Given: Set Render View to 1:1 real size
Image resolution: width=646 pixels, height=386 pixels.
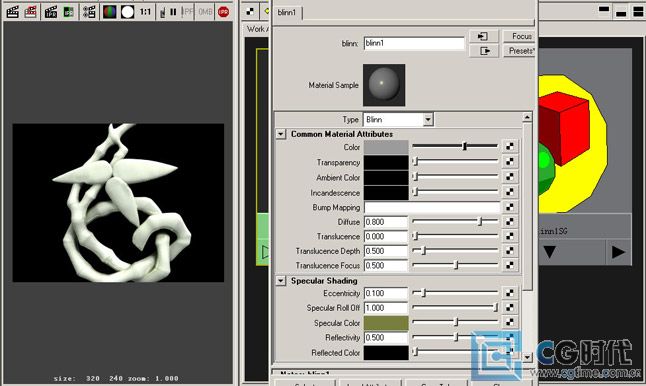Looking at the screenshot, I should 145,12.
